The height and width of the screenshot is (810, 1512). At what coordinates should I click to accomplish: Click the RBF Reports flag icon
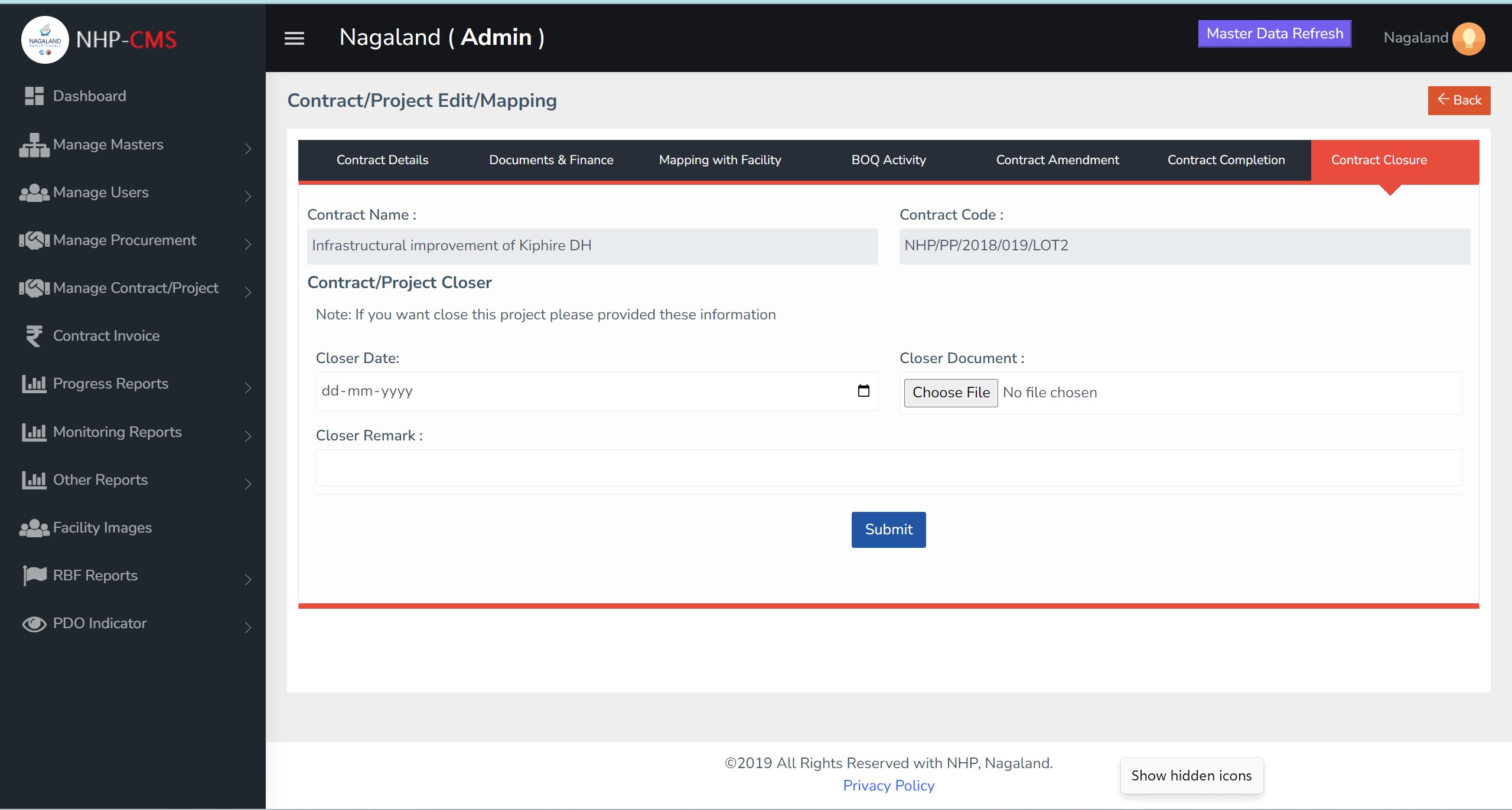[x=34, y=575]
